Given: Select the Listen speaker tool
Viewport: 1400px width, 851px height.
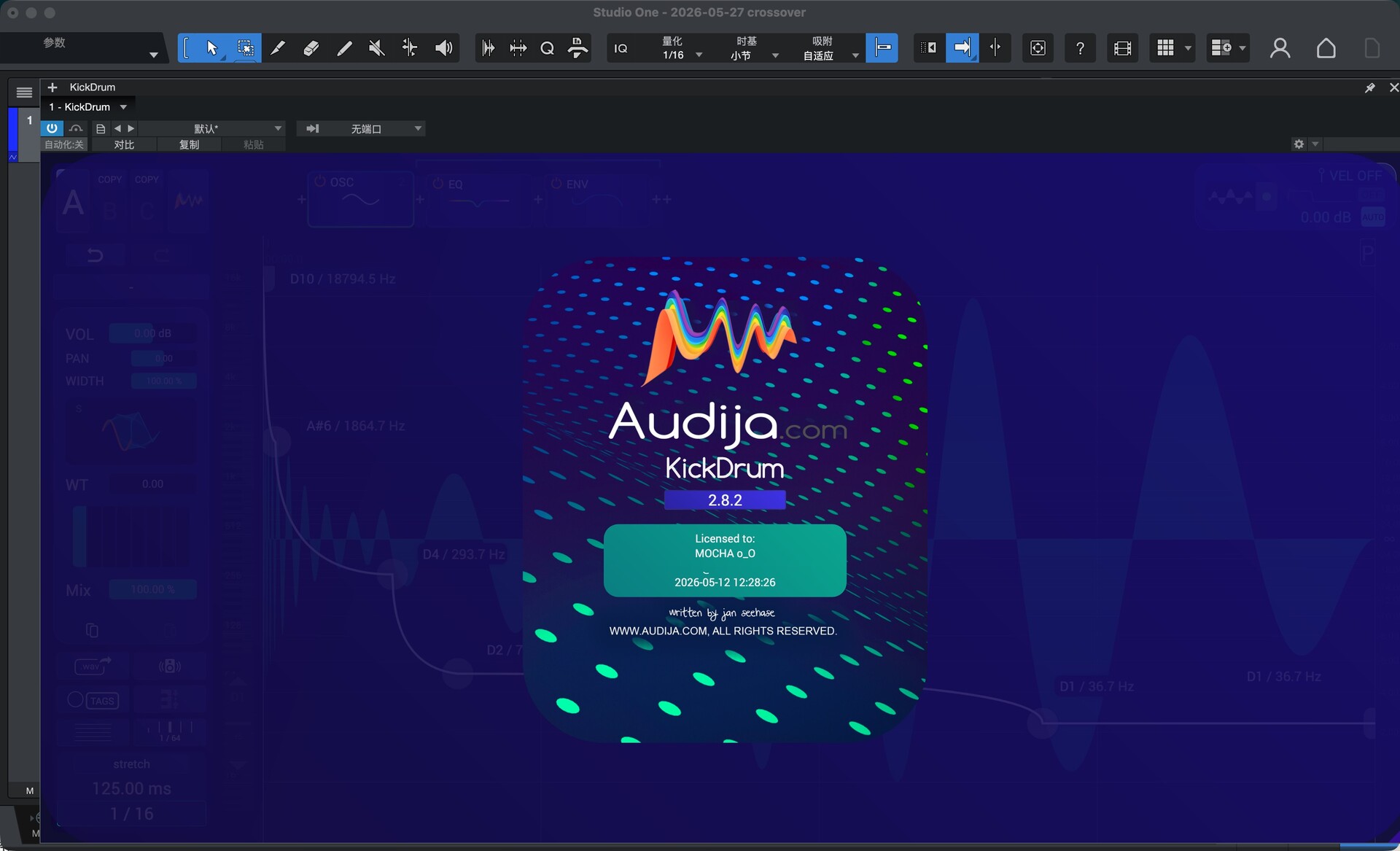Looking at the screenshot, I should point(443,48).
